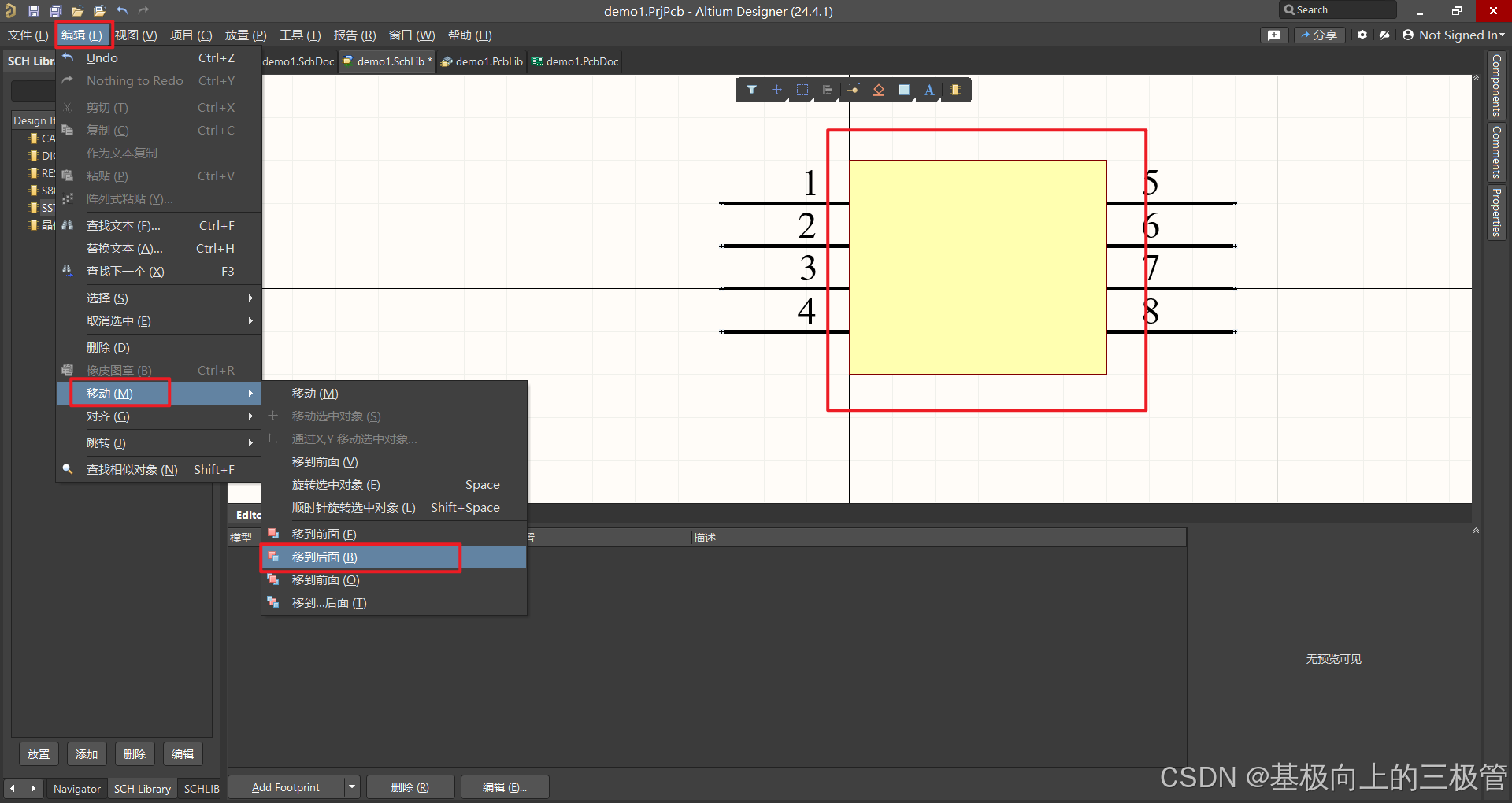
Task: Choose 移到前面 (V) submenu entry
Action: [394, 462]
